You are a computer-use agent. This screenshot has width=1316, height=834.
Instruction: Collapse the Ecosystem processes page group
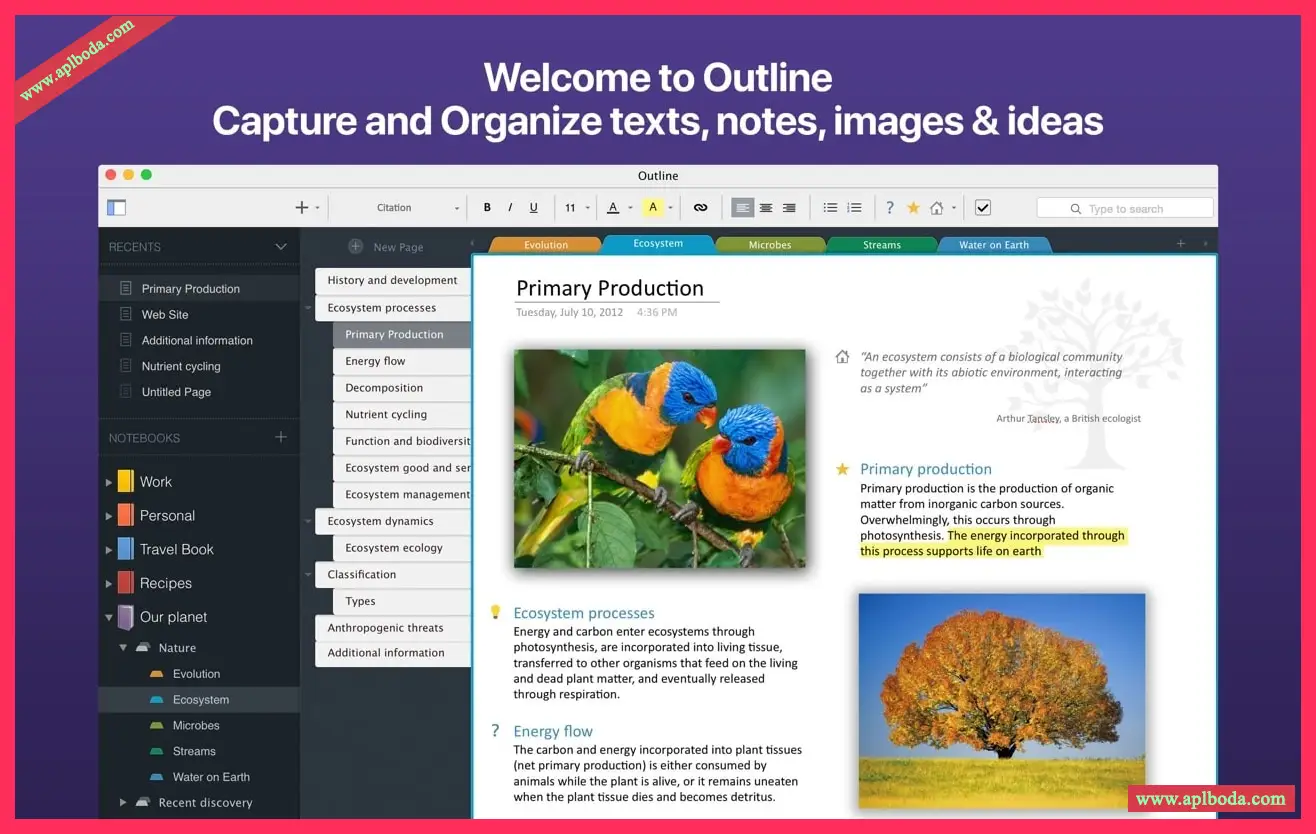308,308
